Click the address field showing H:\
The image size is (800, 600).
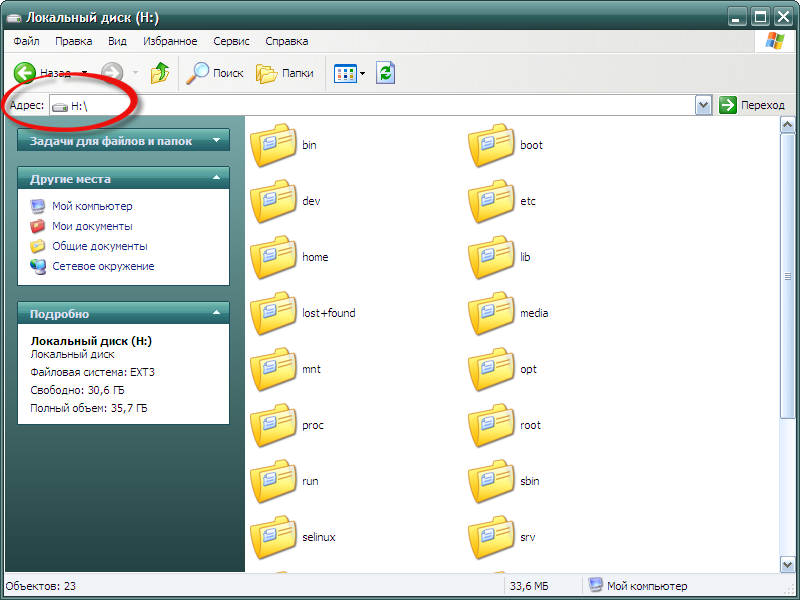coord(380,105)
